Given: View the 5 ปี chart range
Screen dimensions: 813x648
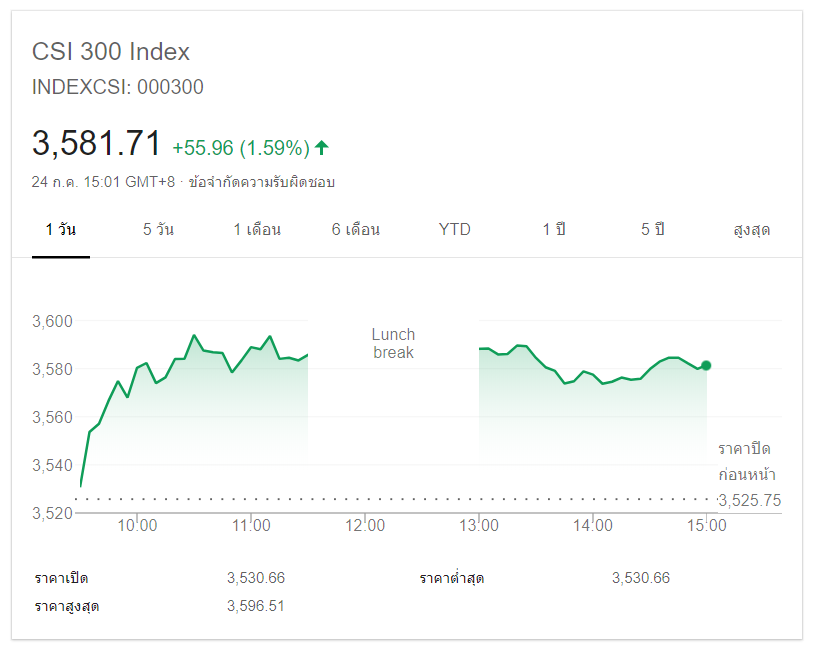Looking at the screenshot, I should 653,230.
